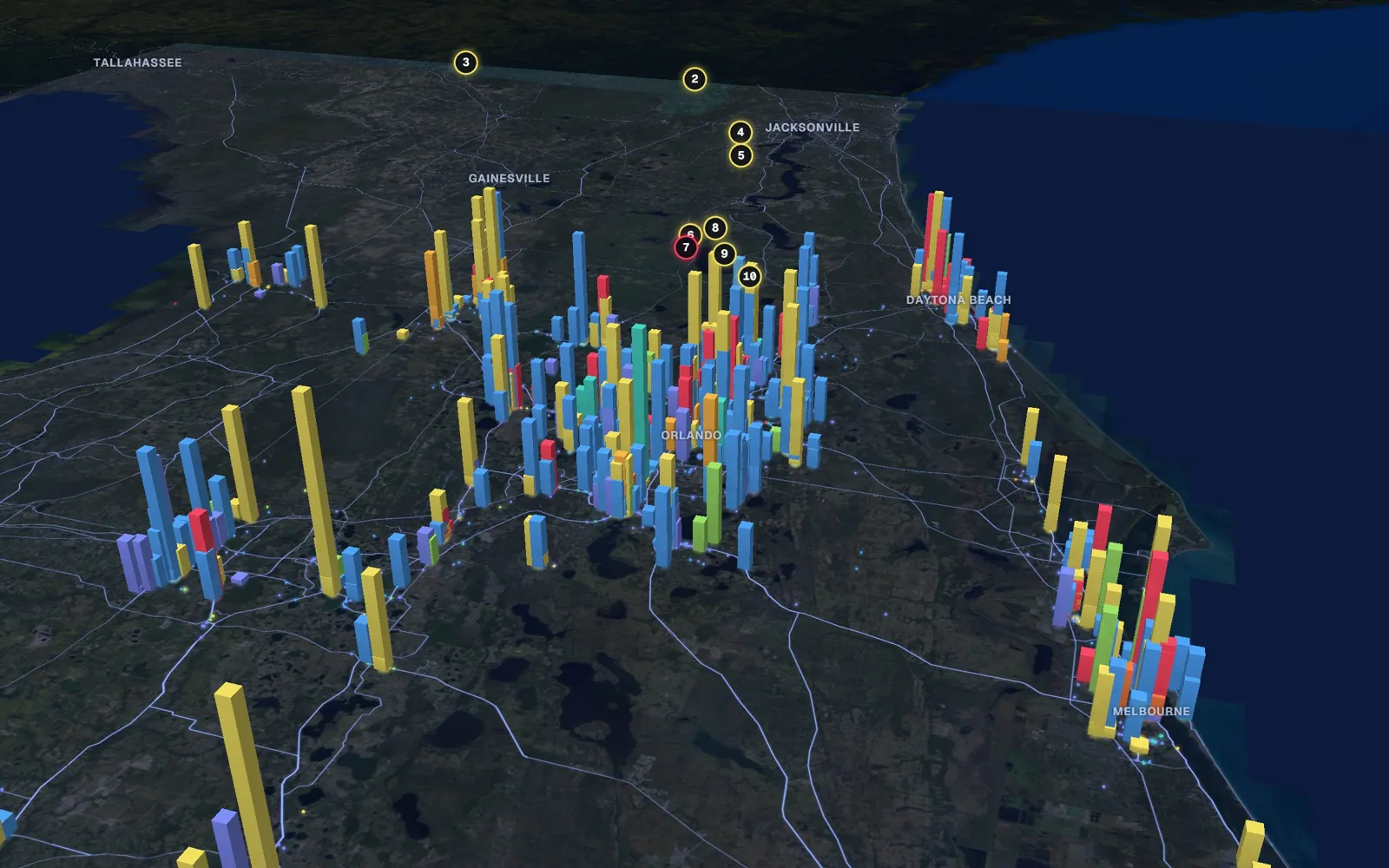The height and width of the screenshot is (868, 1389).
Task: Click map marker number 8
Action: [x=715, y=228]
